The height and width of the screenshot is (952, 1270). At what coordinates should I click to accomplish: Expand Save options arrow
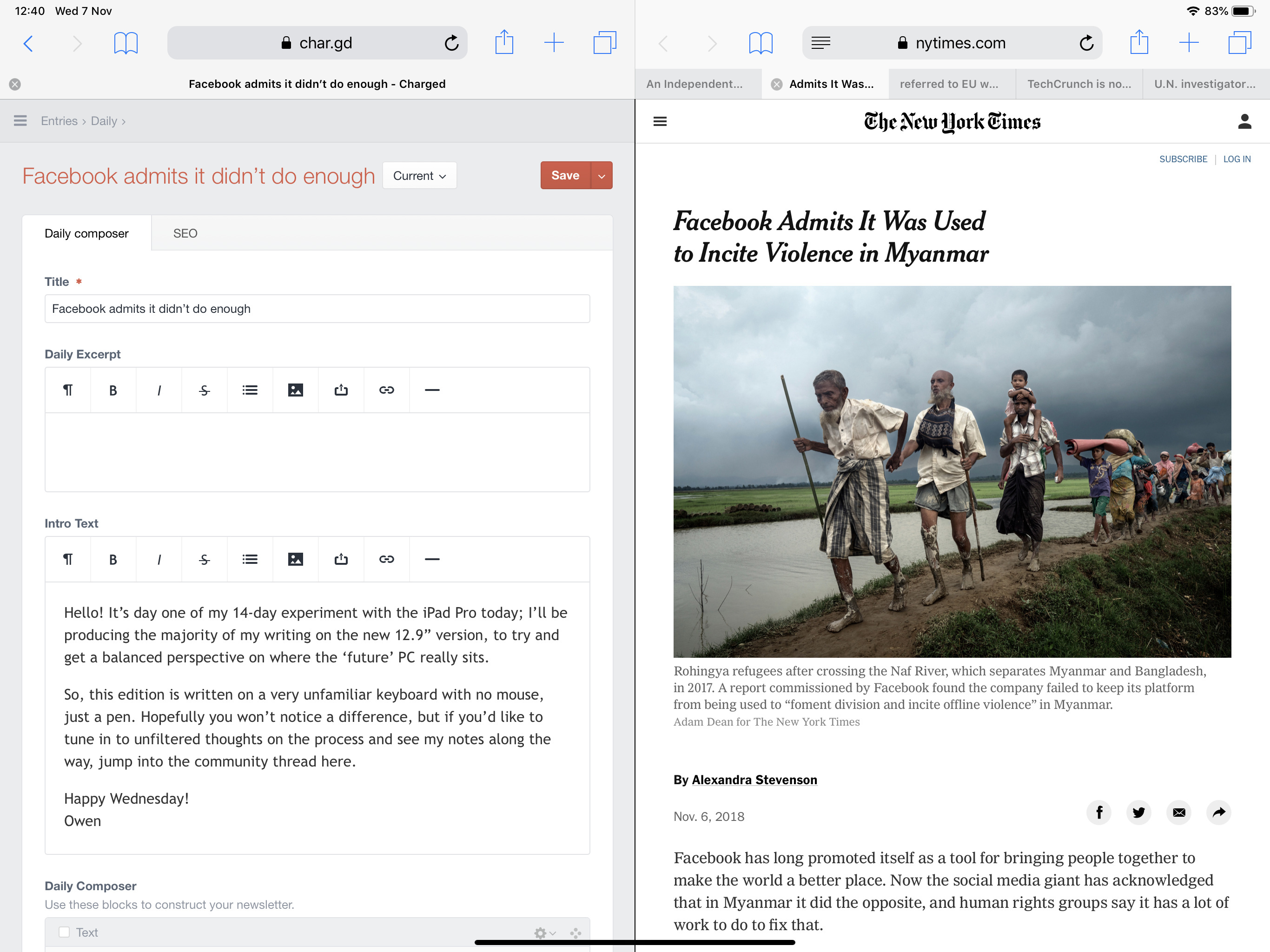click(601, 176)
